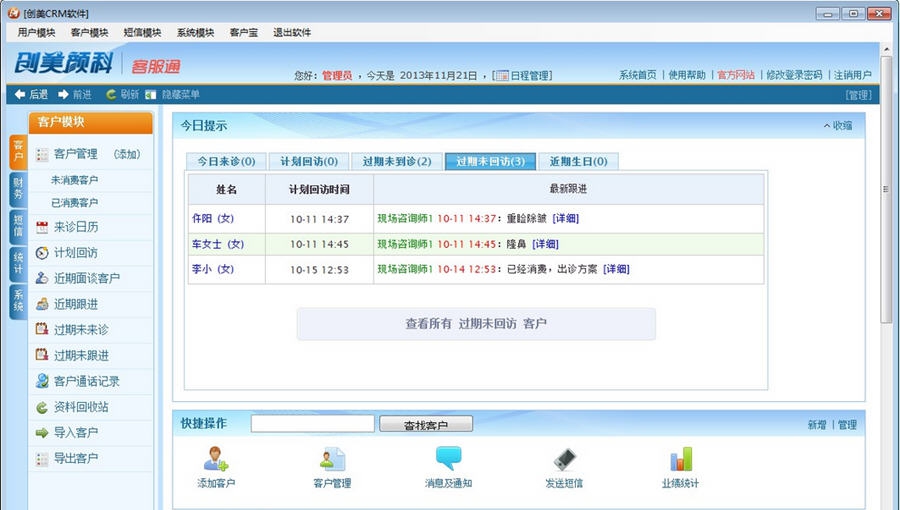Click customer name 李小 (女)
Image resolution: width=900 pixels, height=510 pixels.
click(213, 269)
